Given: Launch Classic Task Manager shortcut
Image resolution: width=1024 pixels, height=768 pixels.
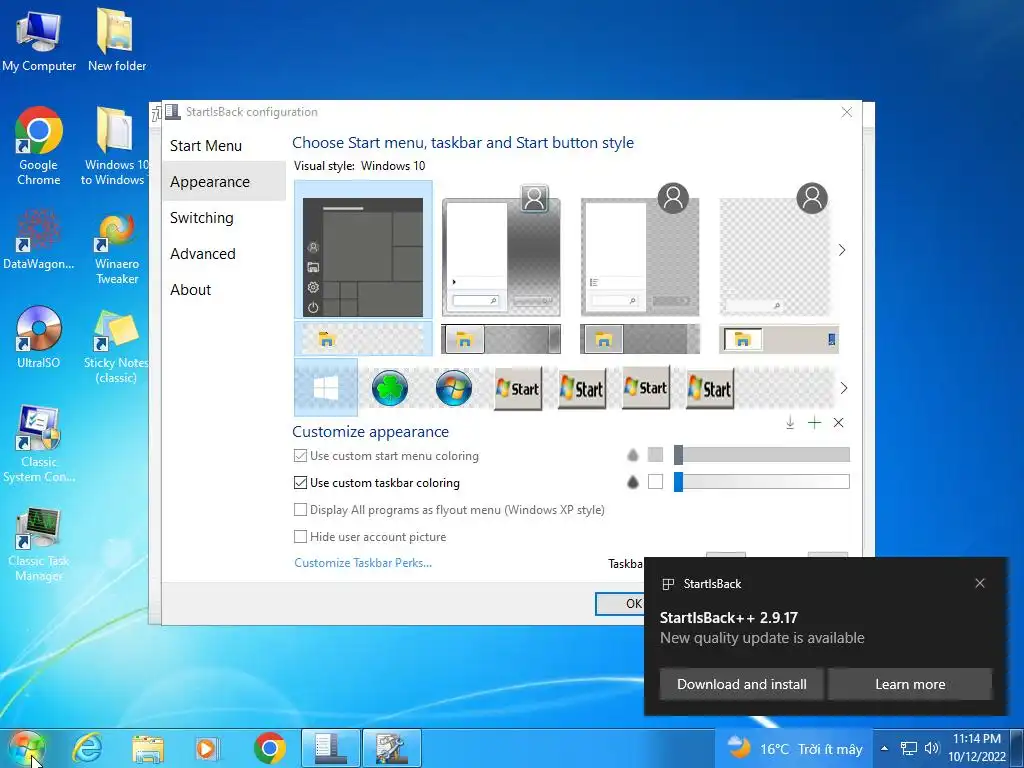Looking at the screenshot, I should click(39, 544).
